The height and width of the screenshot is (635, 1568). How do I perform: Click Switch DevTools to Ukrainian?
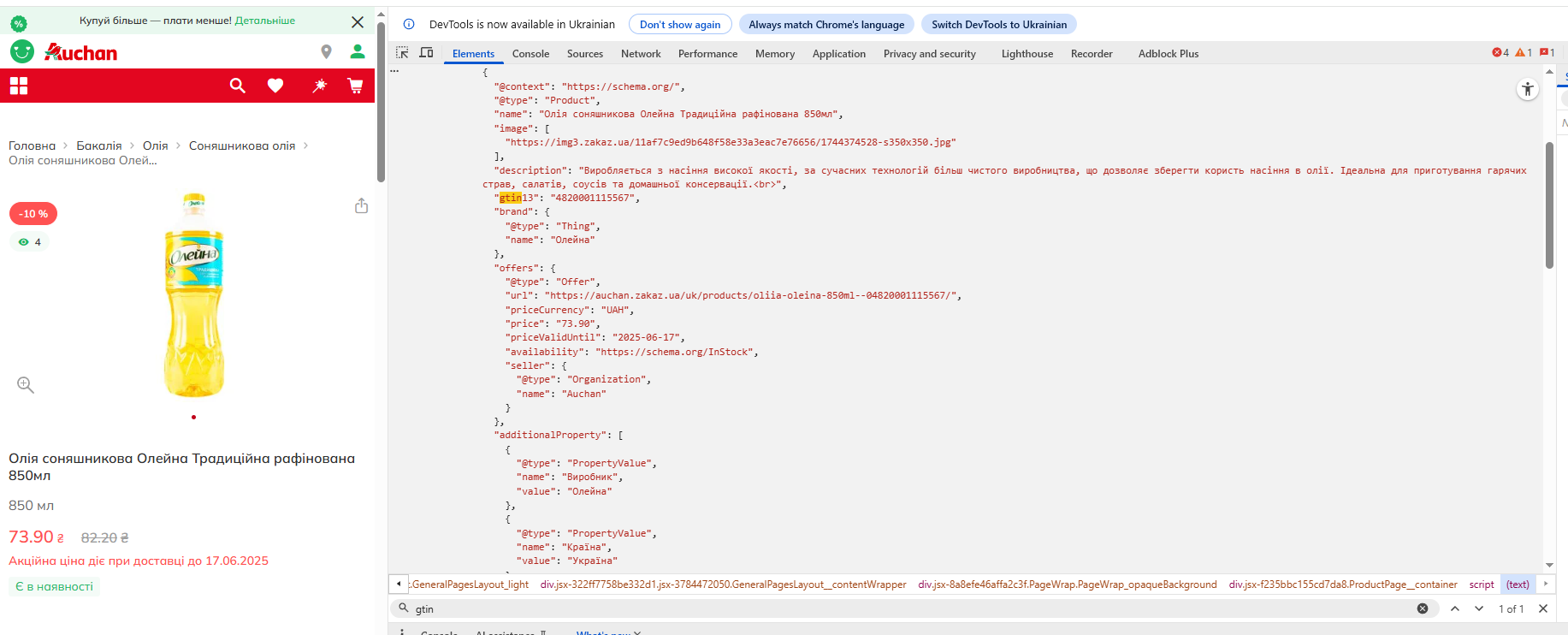999,25
